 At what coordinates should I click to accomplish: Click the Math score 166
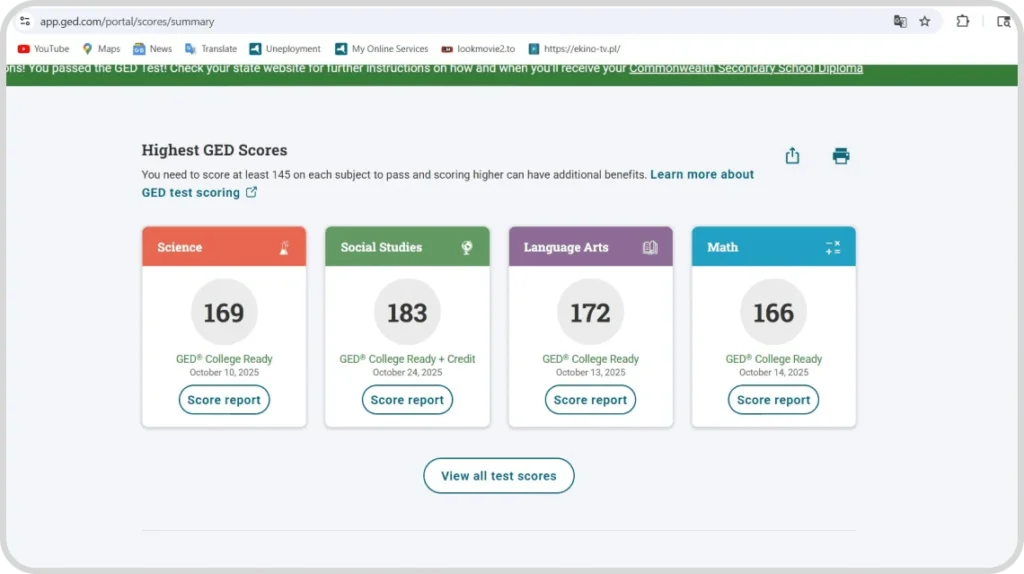tap(773, 313)
